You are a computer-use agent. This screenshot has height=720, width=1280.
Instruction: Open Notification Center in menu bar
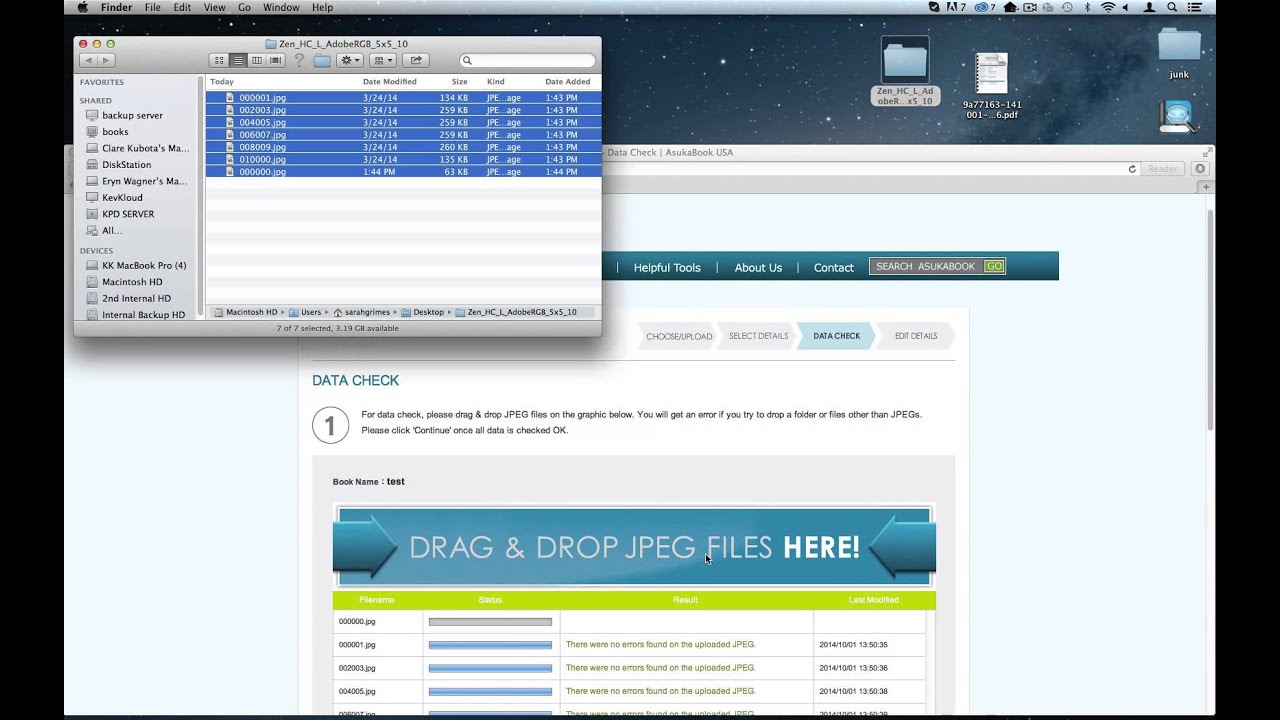tap(1196, 7)
